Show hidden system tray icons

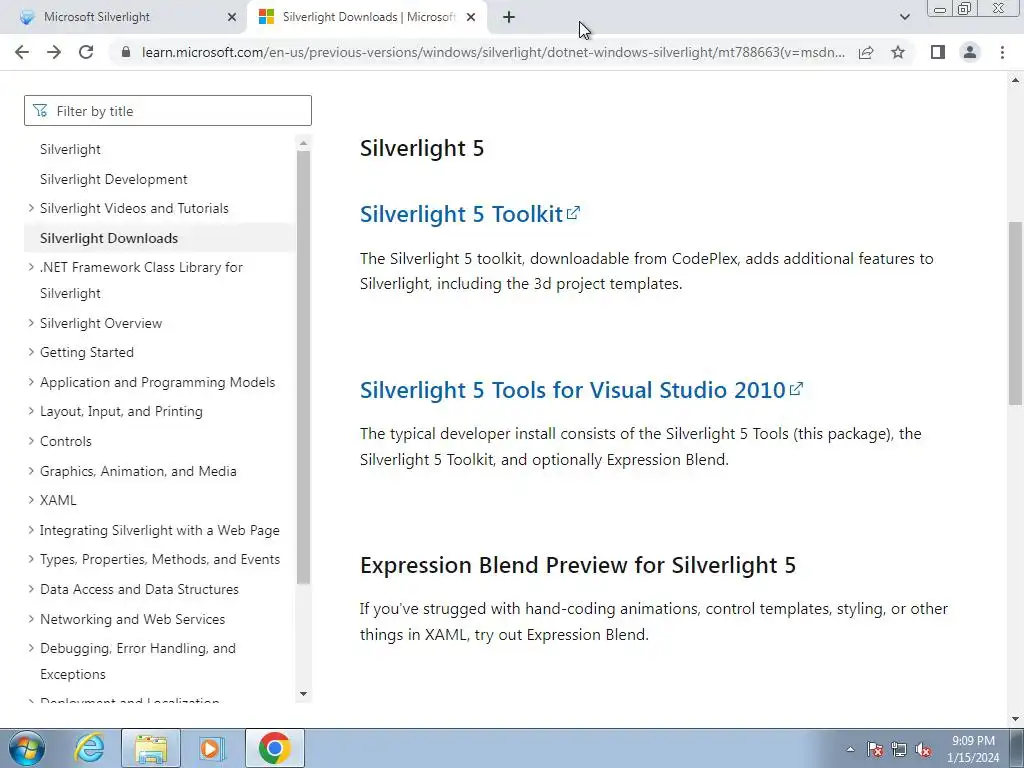[850, 749]
